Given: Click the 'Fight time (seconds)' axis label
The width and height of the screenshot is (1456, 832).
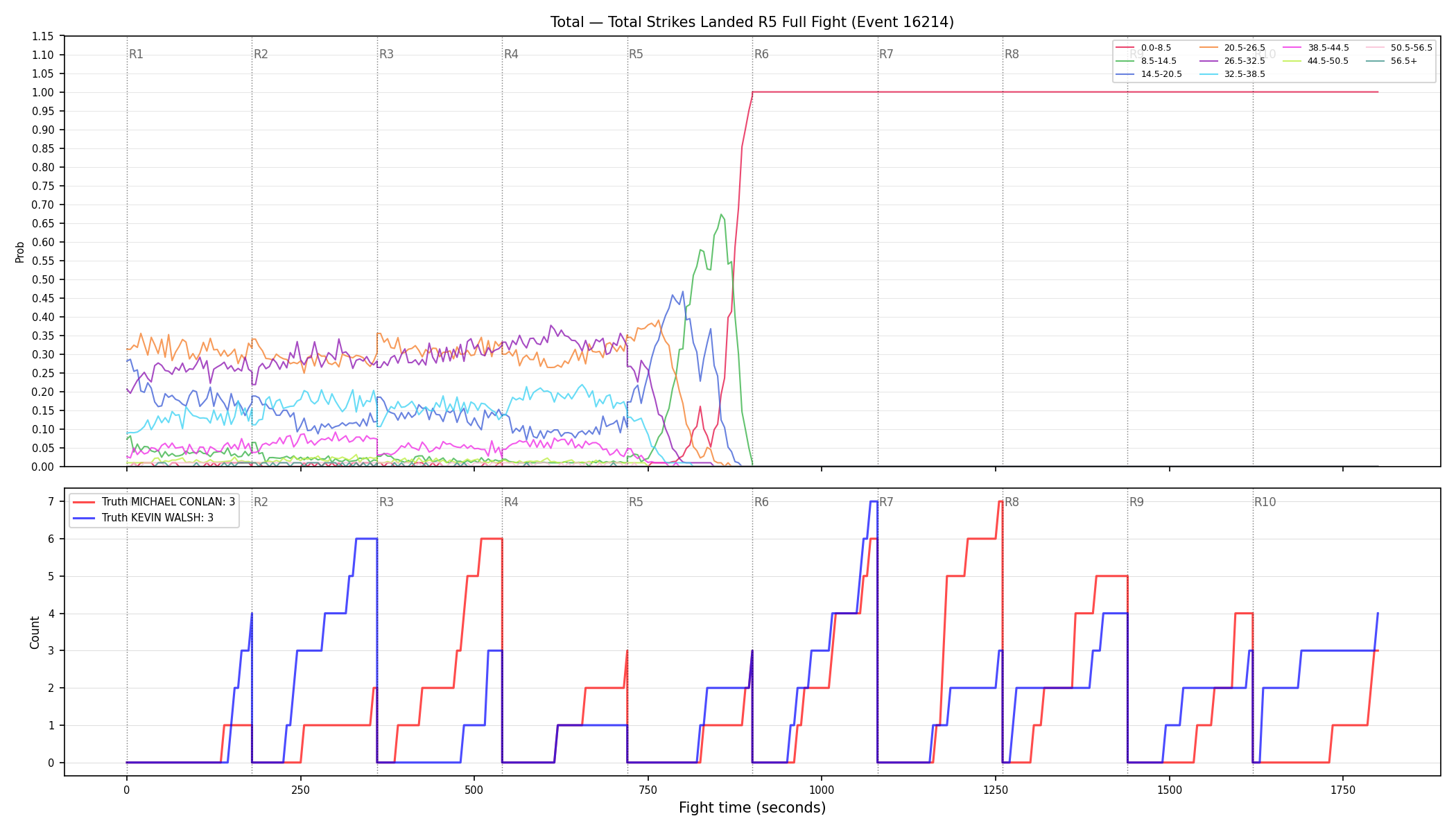Looking at the screenshot, I should [x=752, y=808].
